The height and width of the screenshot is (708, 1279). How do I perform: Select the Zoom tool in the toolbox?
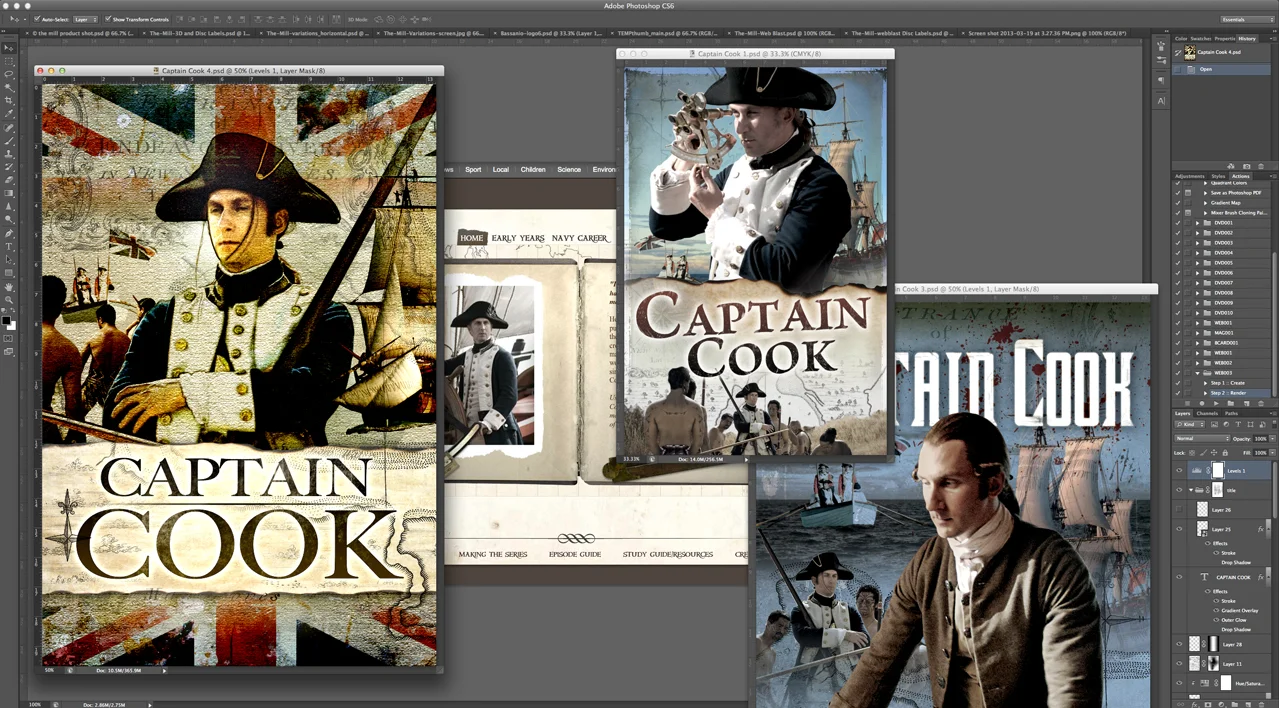[9, 299]
